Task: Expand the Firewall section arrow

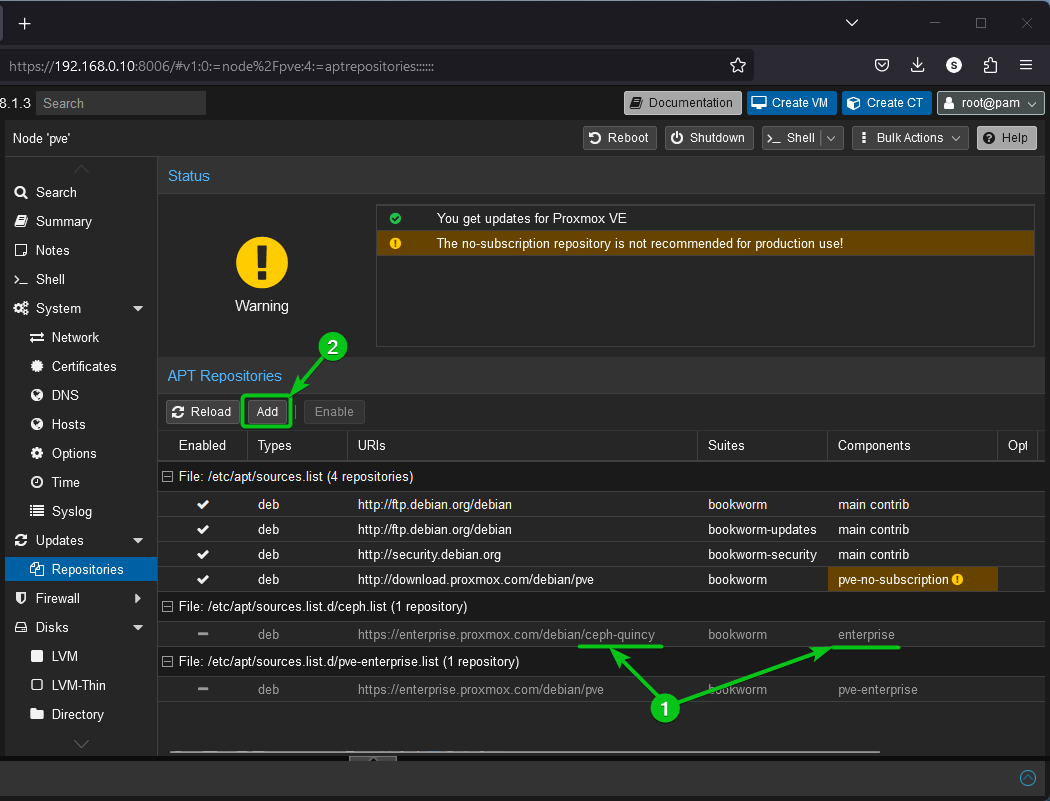Action: 138,598
